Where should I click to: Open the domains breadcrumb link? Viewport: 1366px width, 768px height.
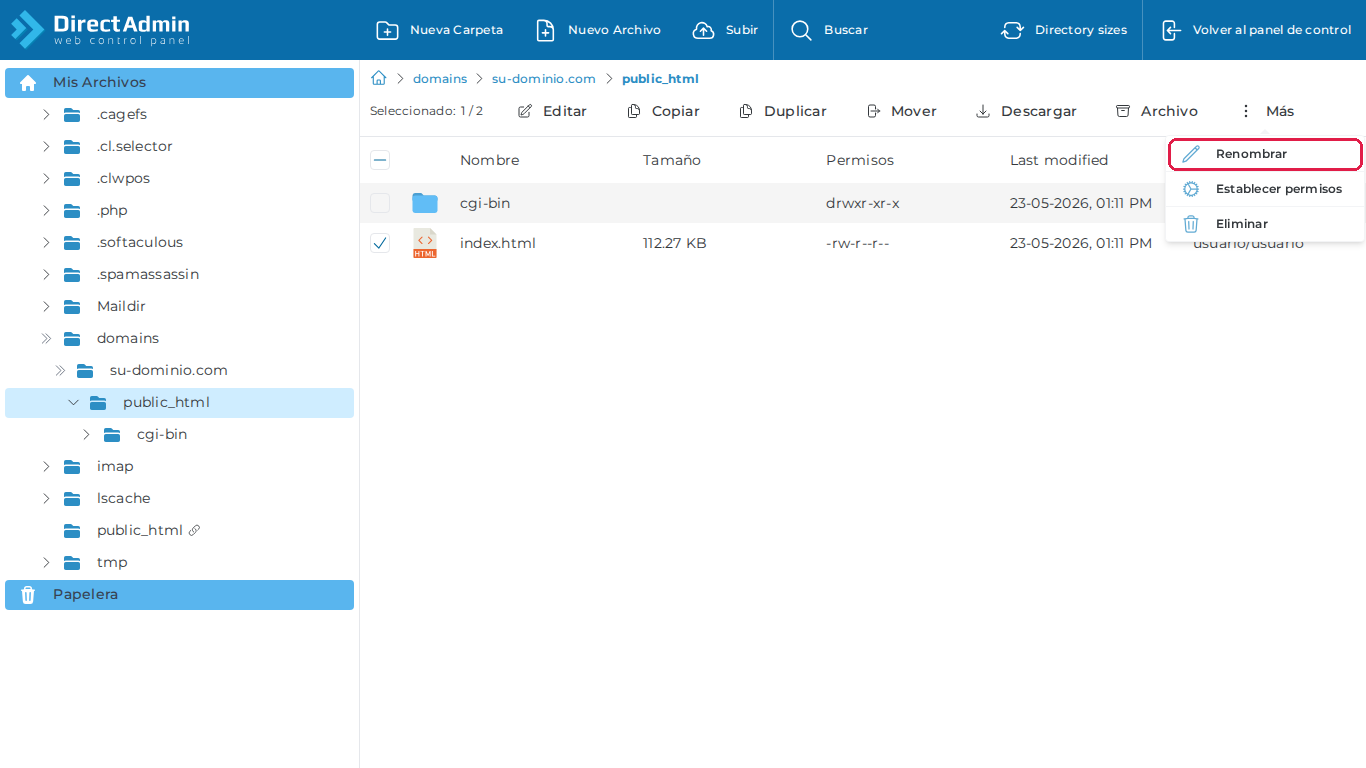(x=440, y=78)
